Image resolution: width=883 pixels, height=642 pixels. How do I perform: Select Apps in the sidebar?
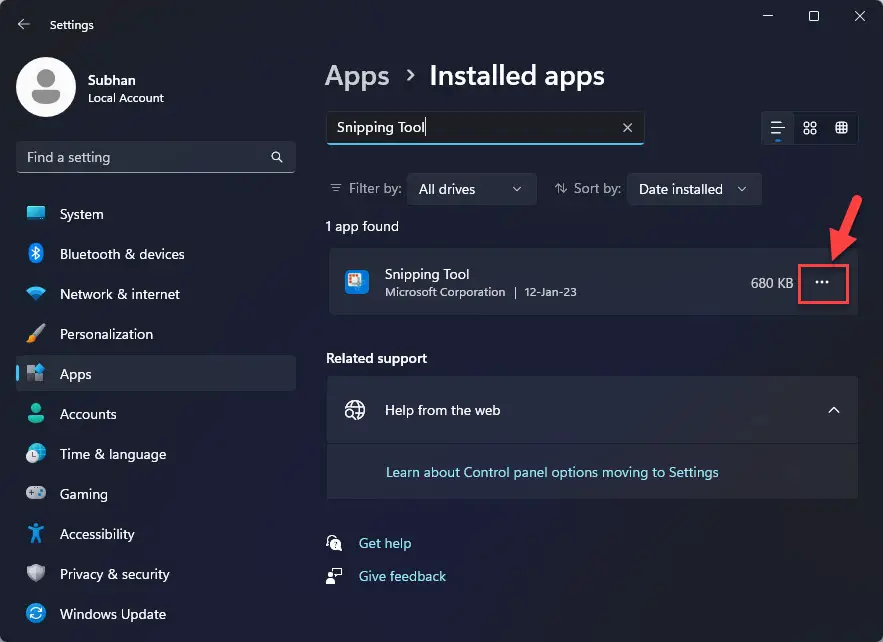(x=156, y=374)
